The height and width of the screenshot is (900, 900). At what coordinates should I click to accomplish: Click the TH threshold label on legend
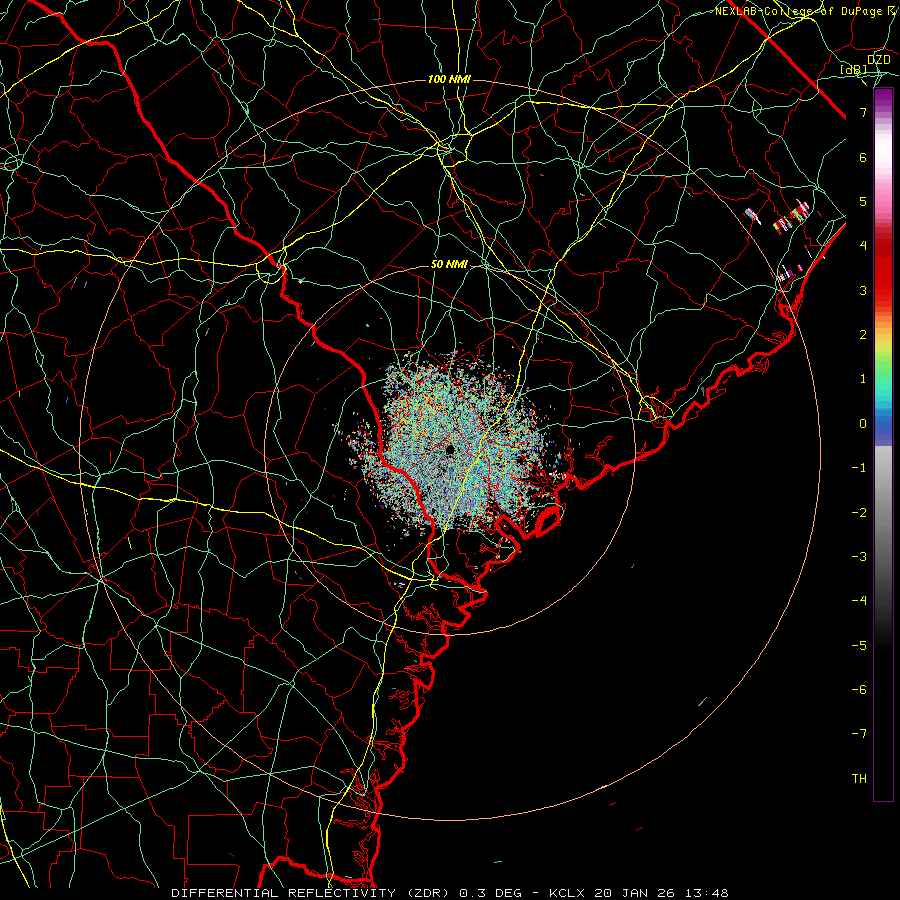point(859,779)
